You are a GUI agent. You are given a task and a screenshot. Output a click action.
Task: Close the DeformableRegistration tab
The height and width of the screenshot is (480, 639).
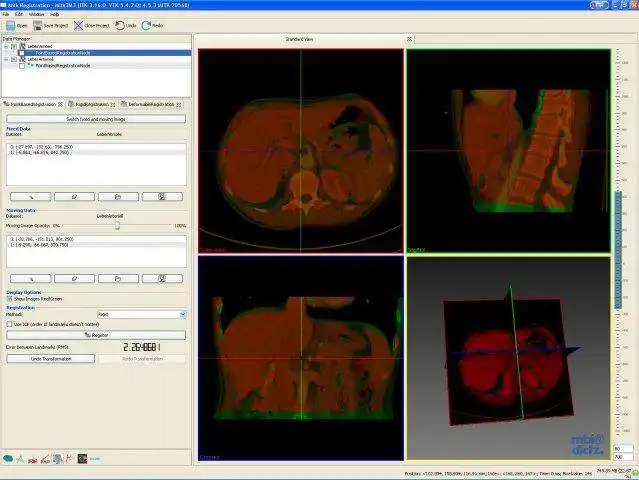(x=178, y=104)
